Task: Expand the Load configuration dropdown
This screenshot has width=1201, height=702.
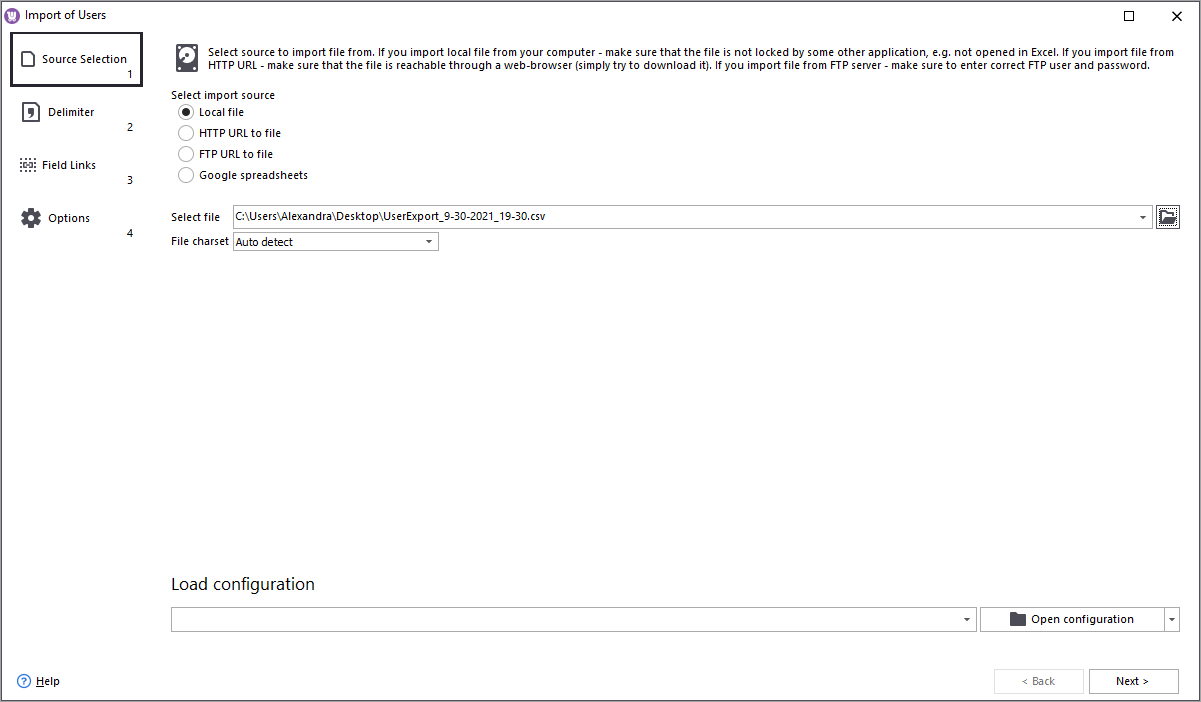Action: pos(967,620)
